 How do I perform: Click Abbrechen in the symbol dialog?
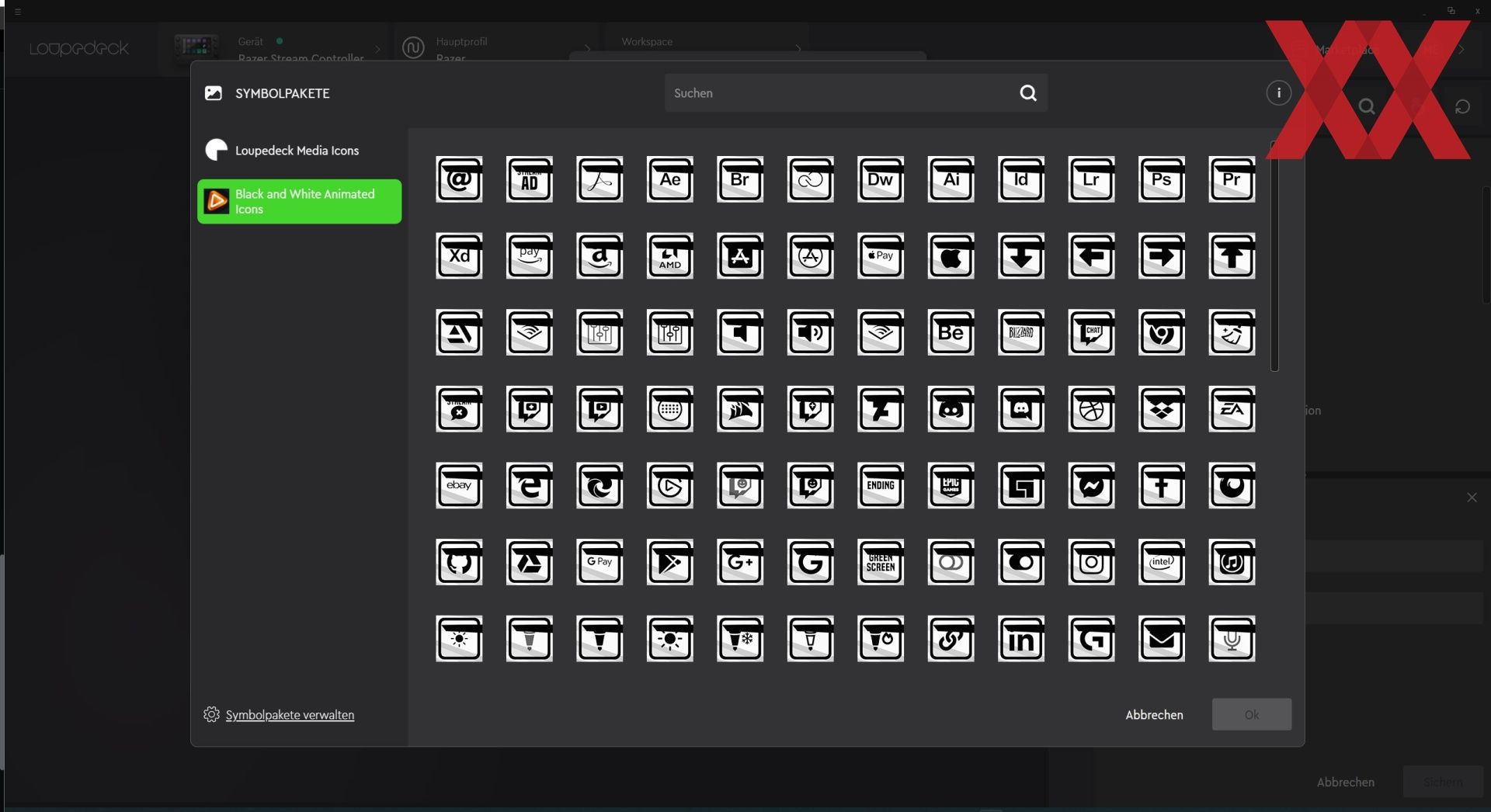[x=1154, y=715]
